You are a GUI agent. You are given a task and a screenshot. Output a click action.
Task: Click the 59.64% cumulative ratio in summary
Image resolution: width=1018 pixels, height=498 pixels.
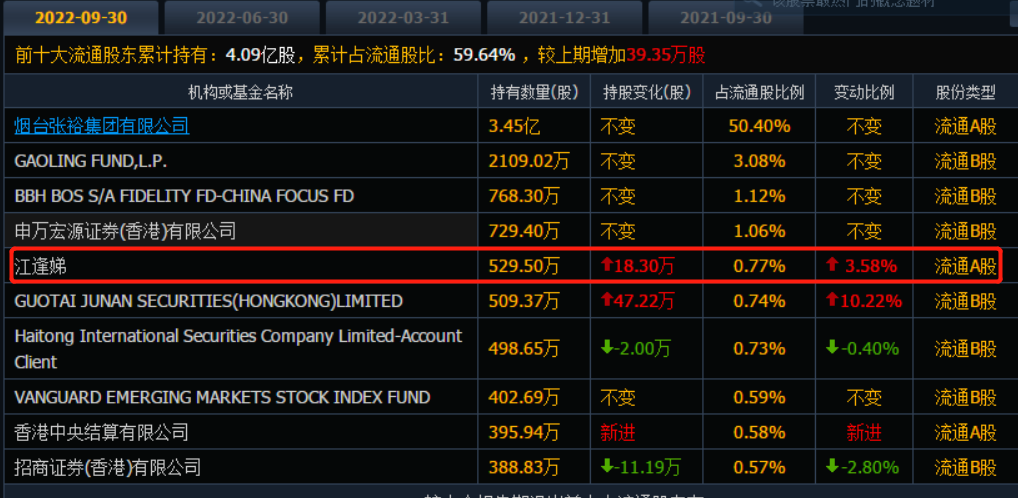point(484,55)
